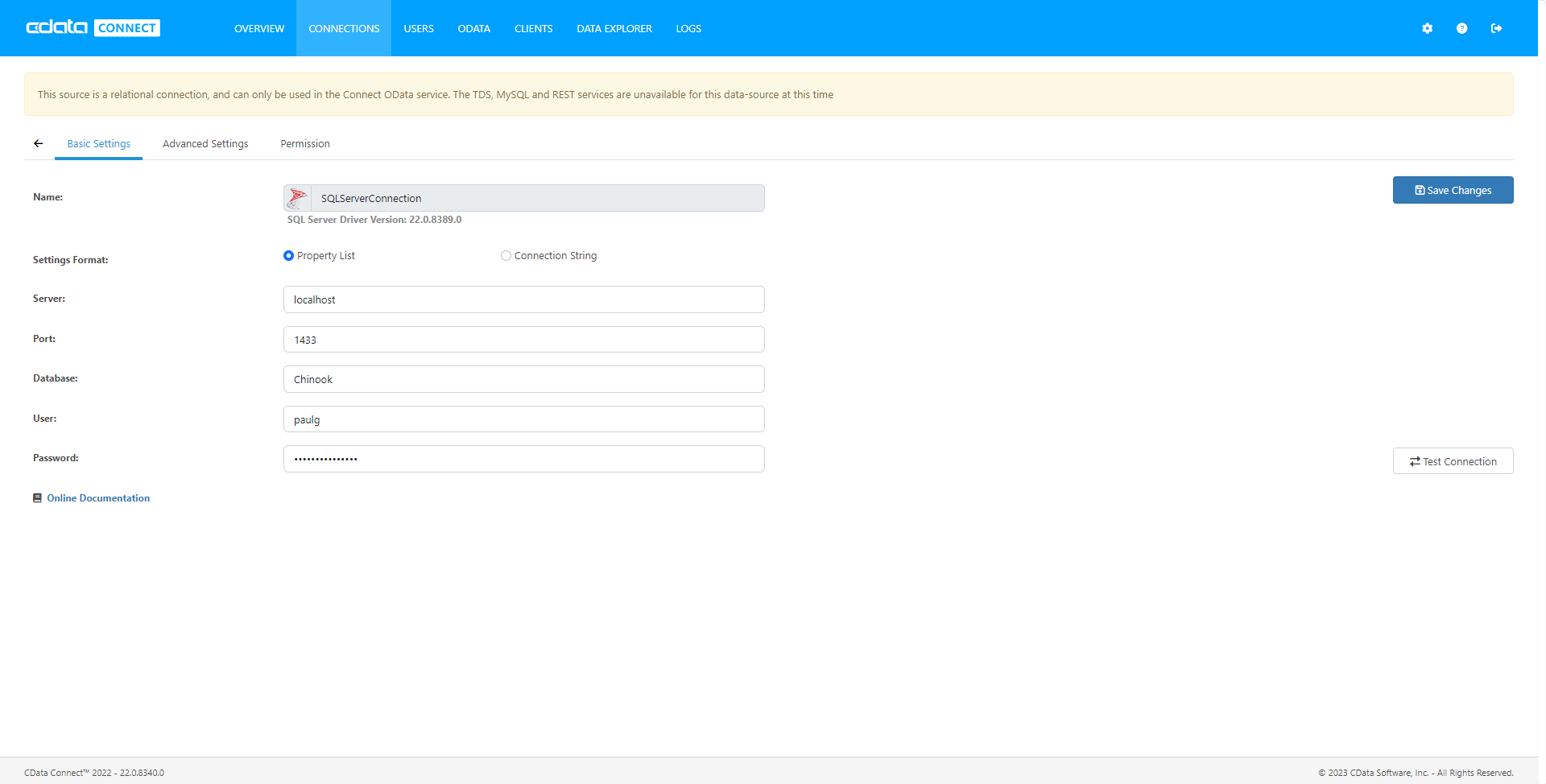Switch to the Advanced Settings tab

[205, 143]
